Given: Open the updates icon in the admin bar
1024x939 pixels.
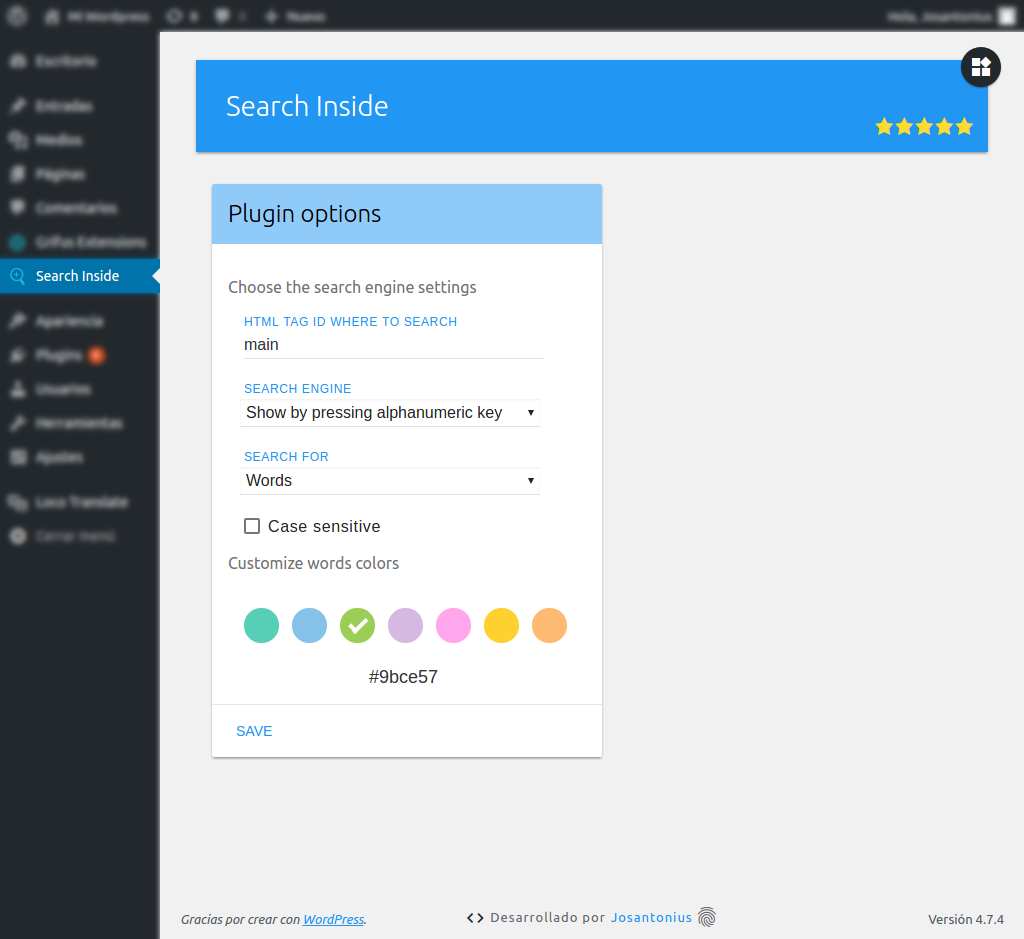Looking at the screenshot, I should click(182, 16).
